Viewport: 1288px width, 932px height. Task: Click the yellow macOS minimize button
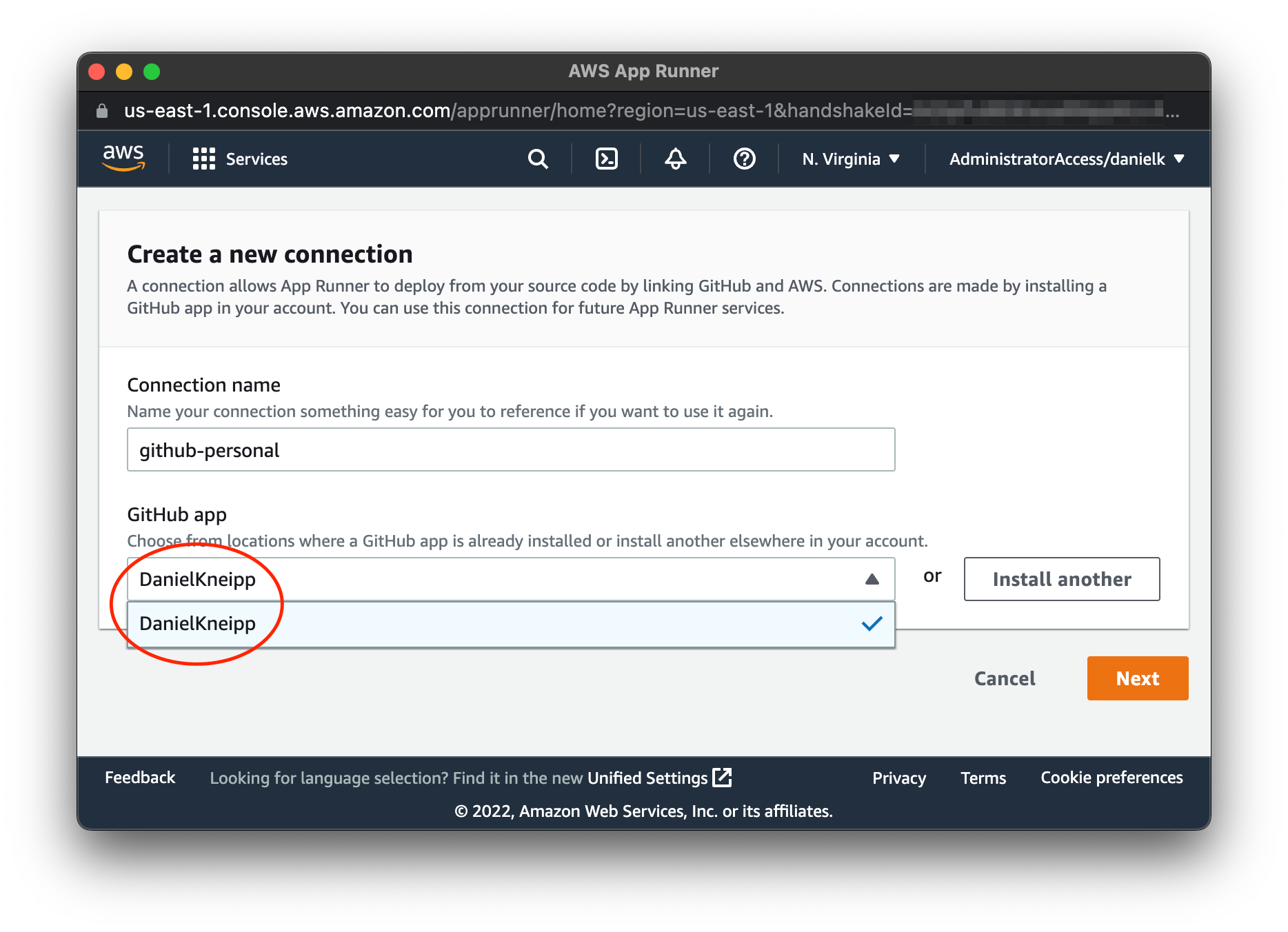point(124,72)
